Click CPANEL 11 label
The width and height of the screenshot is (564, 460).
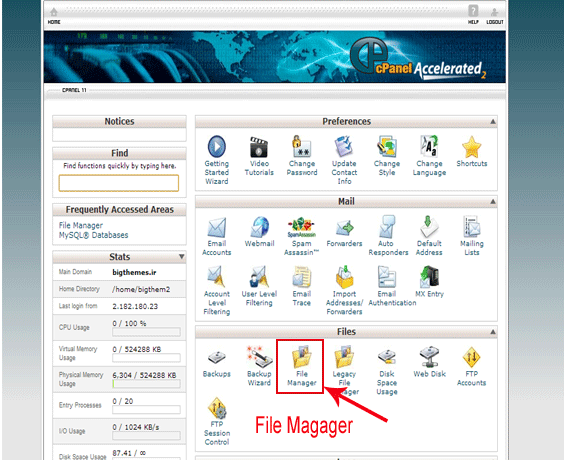pyautogui.click(x=74, y=90)
